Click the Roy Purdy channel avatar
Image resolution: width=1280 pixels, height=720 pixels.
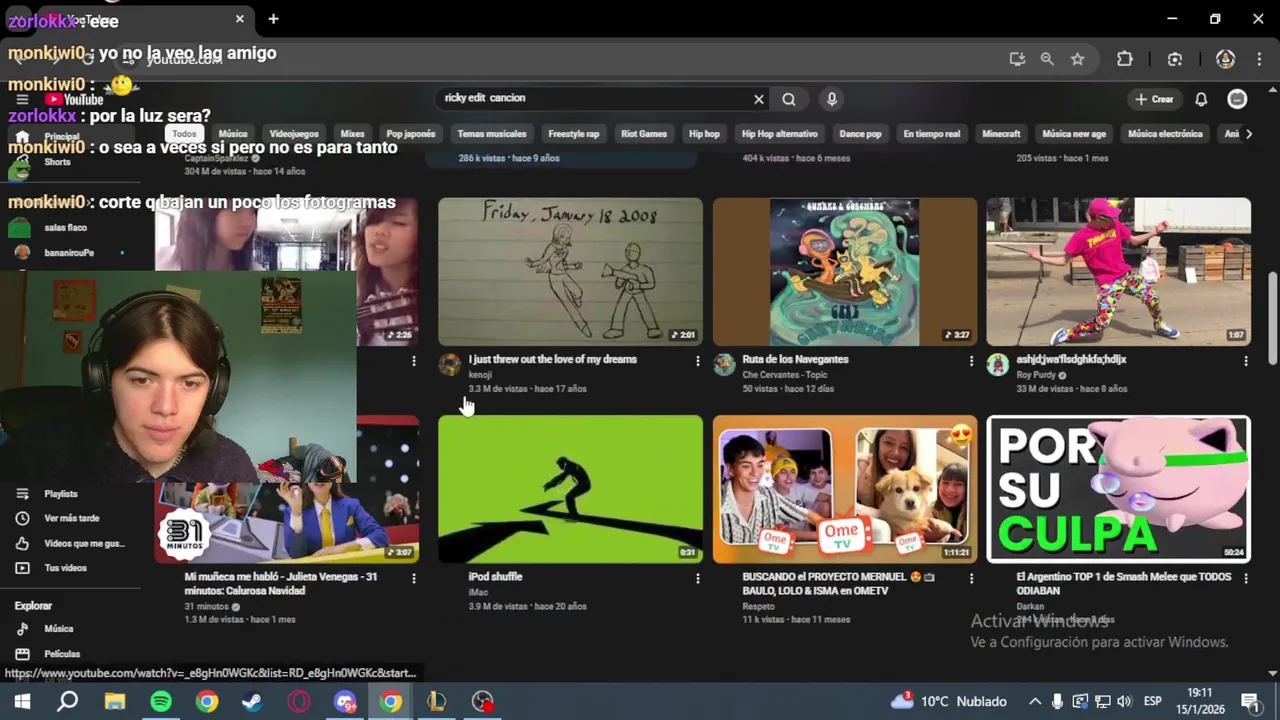[997, 365]
